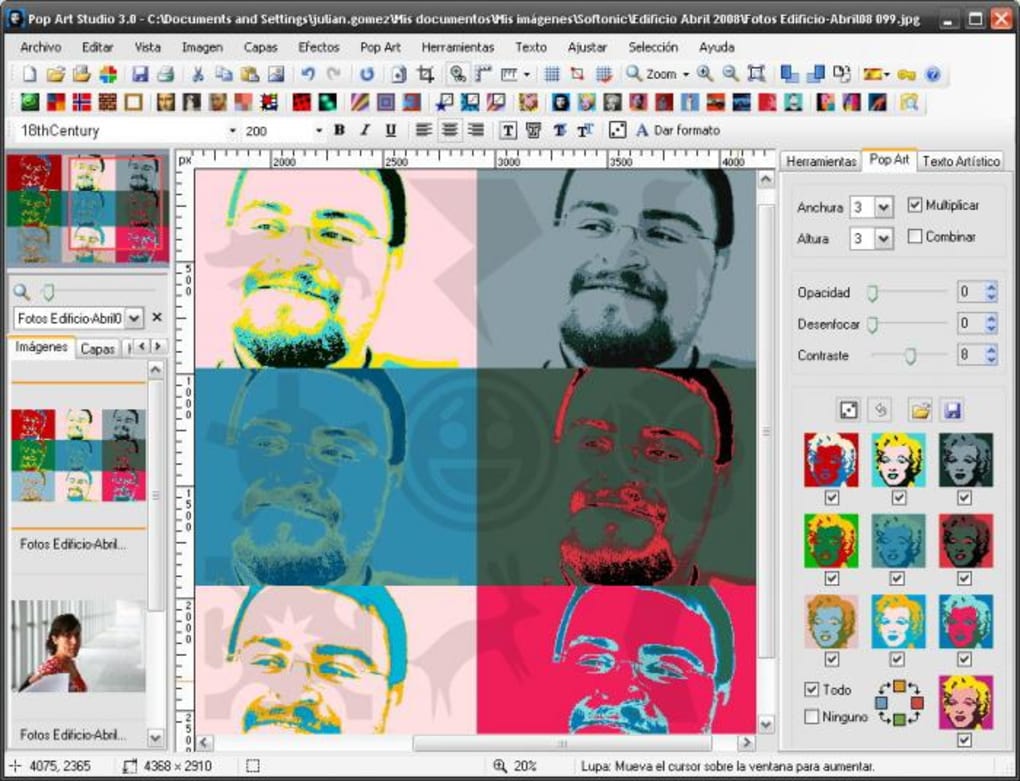The image size is (1020, 781).
Task: Enable the Combinar checkbox
Action: coord(914,237)
